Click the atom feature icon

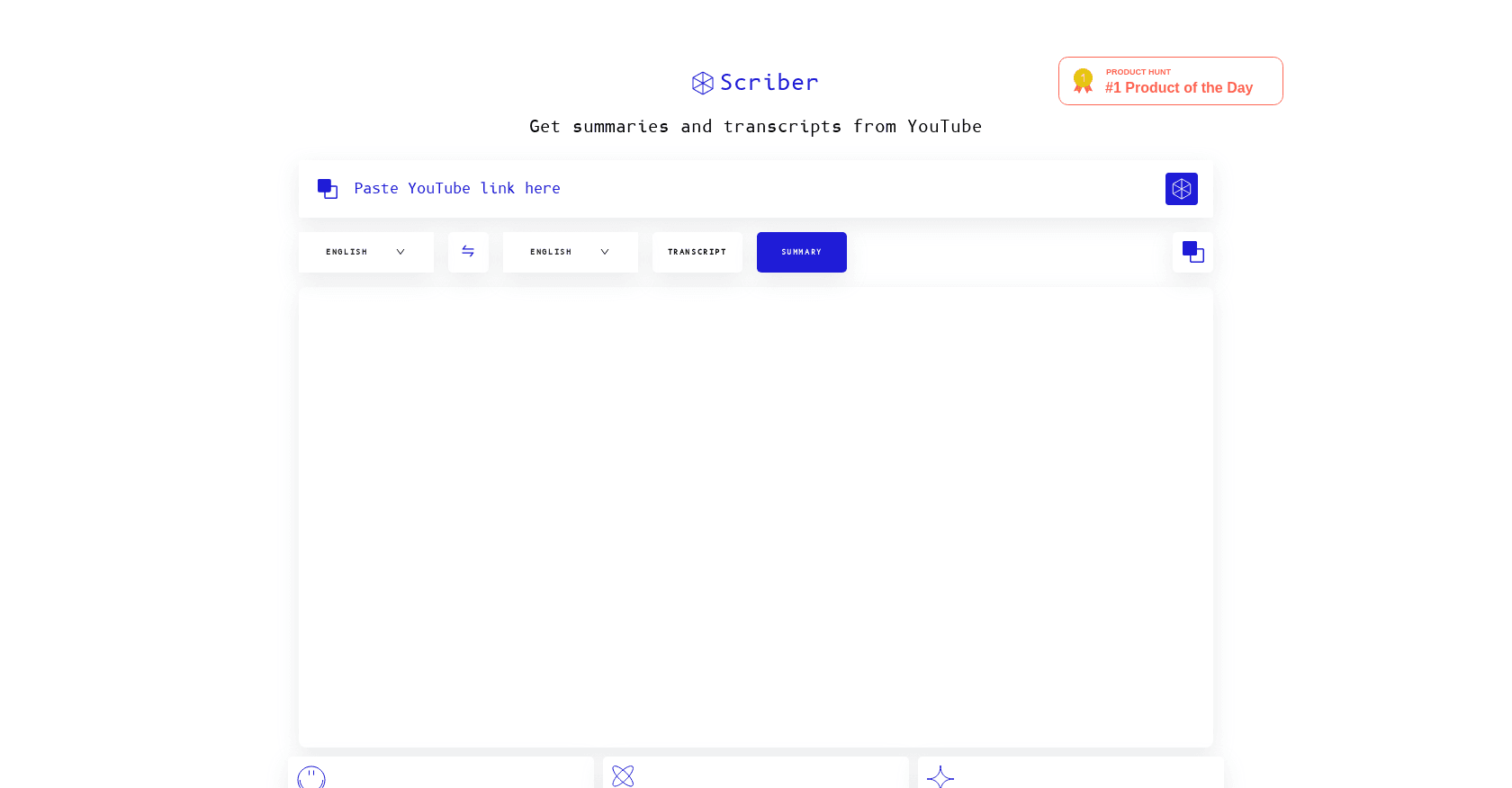pos(623,776)
